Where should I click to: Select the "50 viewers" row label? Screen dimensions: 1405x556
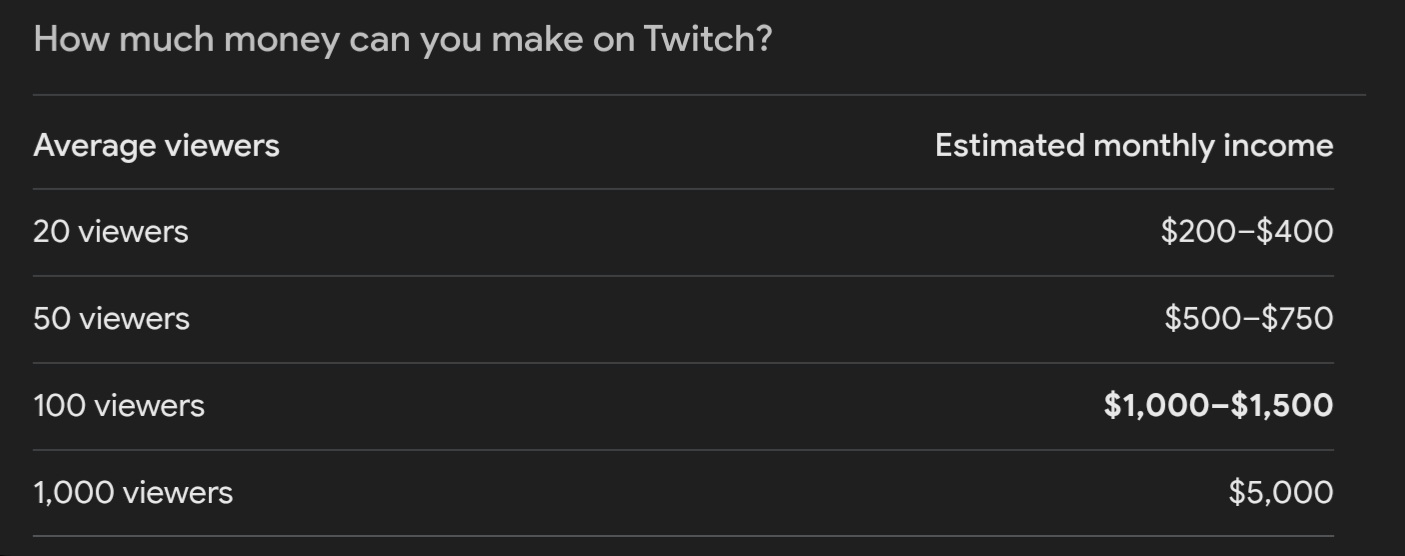111,319
